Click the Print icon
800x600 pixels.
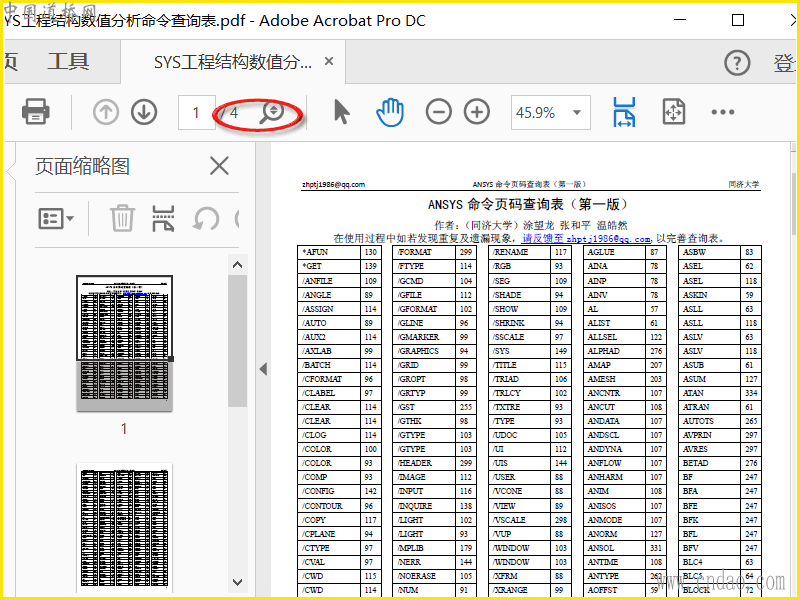click(x=35, y=112)
